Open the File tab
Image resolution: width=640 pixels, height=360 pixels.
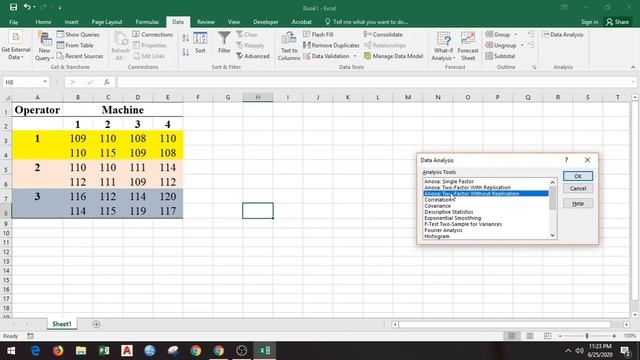13,22
